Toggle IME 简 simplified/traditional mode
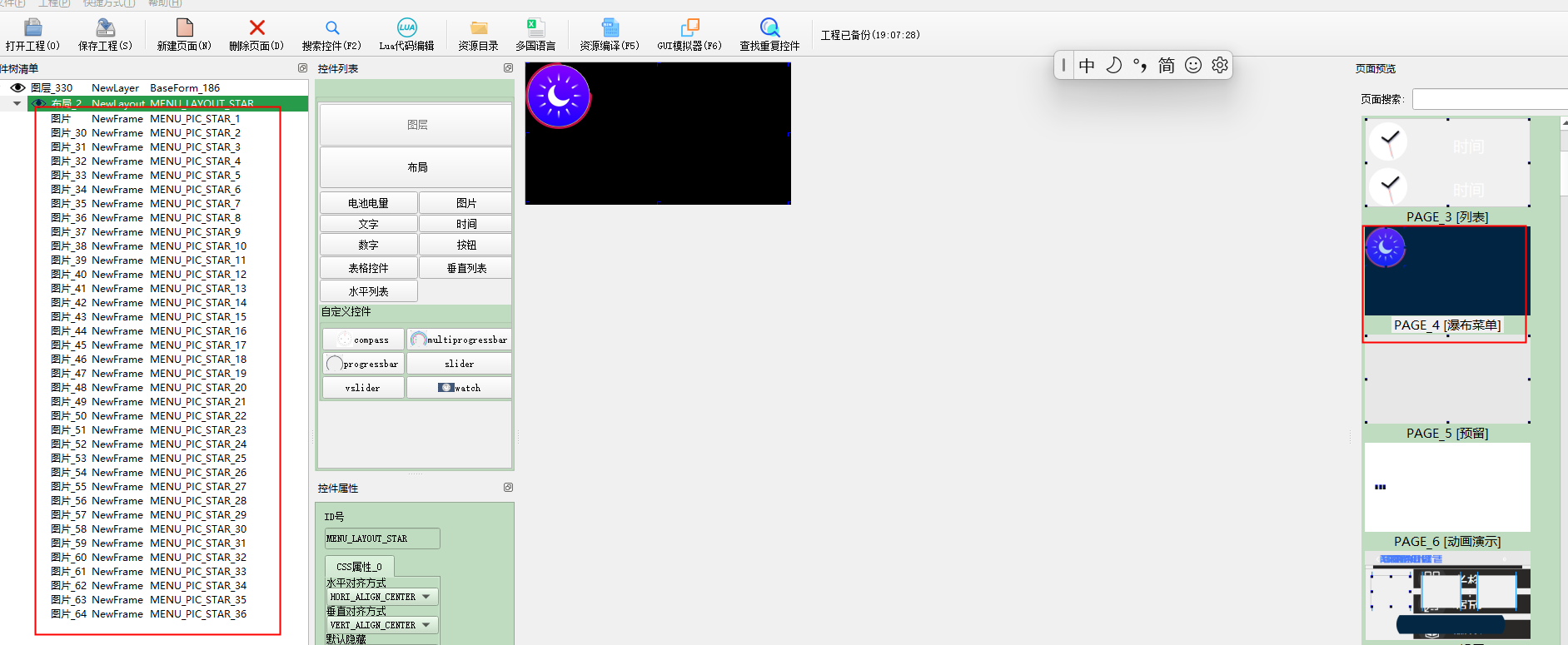This screenshot has width=1568, height=645. (1167, 65)
